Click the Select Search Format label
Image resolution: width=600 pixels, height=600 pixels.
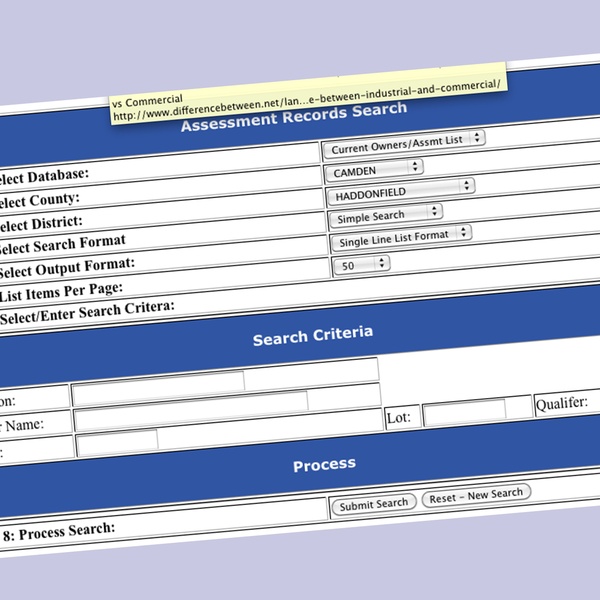click(62, 245)
